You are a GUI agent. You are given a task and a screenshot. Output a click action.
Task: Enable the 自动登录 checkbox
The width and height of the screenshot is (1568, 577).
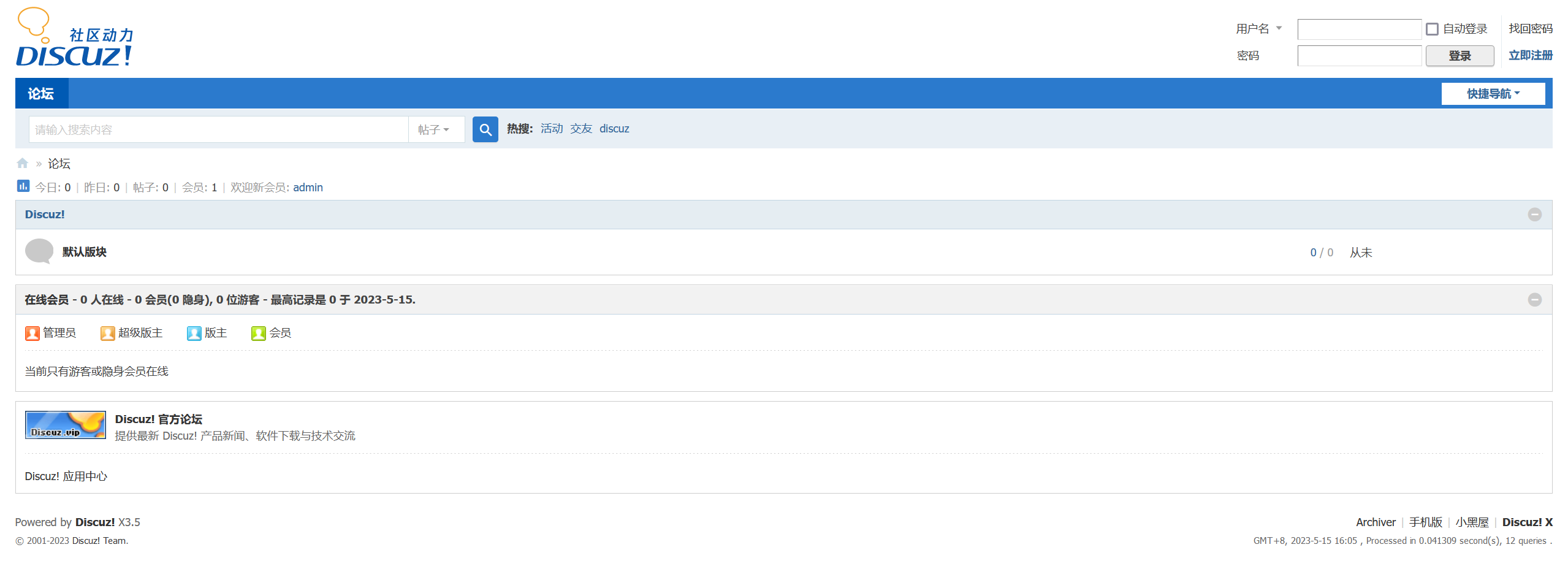[1432, 29]
